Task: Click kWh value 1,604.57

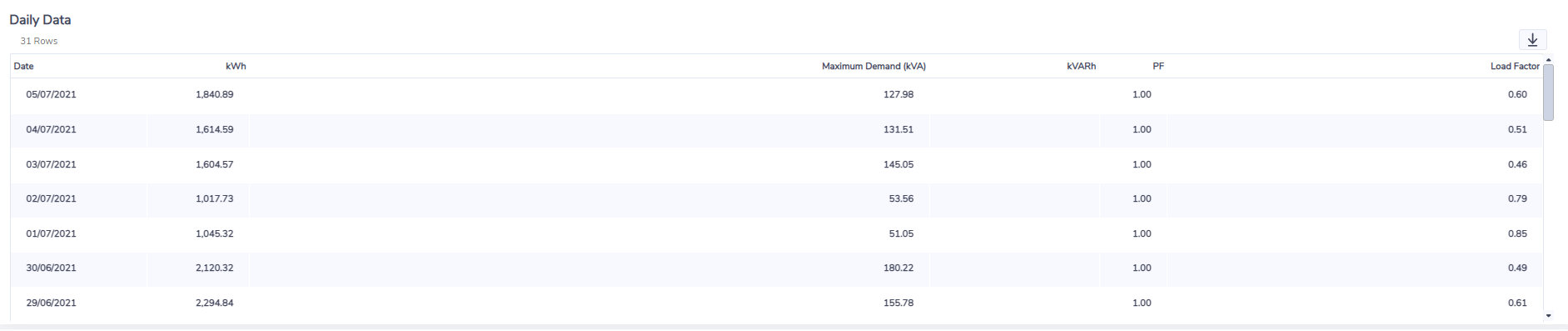Action: pos(214,164)
